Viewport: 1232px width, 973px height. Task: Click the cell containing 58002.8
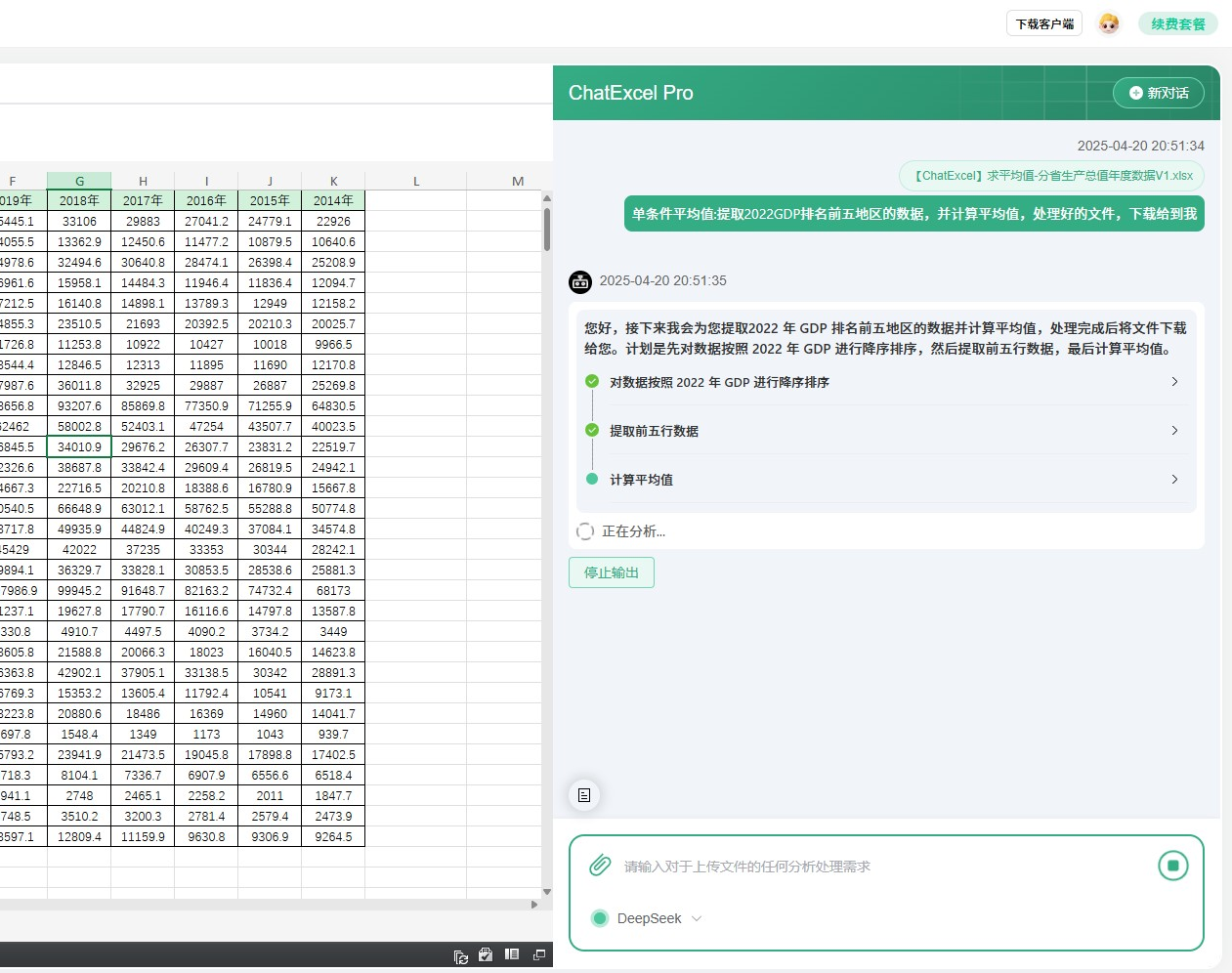(x=79, y=427)
